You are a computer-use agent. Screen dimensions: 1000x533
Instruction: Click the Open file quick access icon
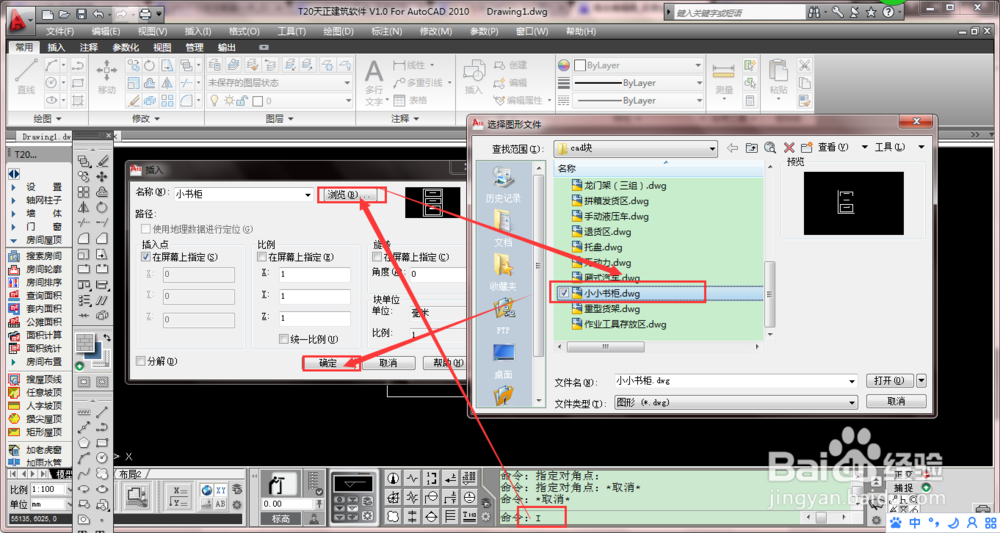coord(64,13)
